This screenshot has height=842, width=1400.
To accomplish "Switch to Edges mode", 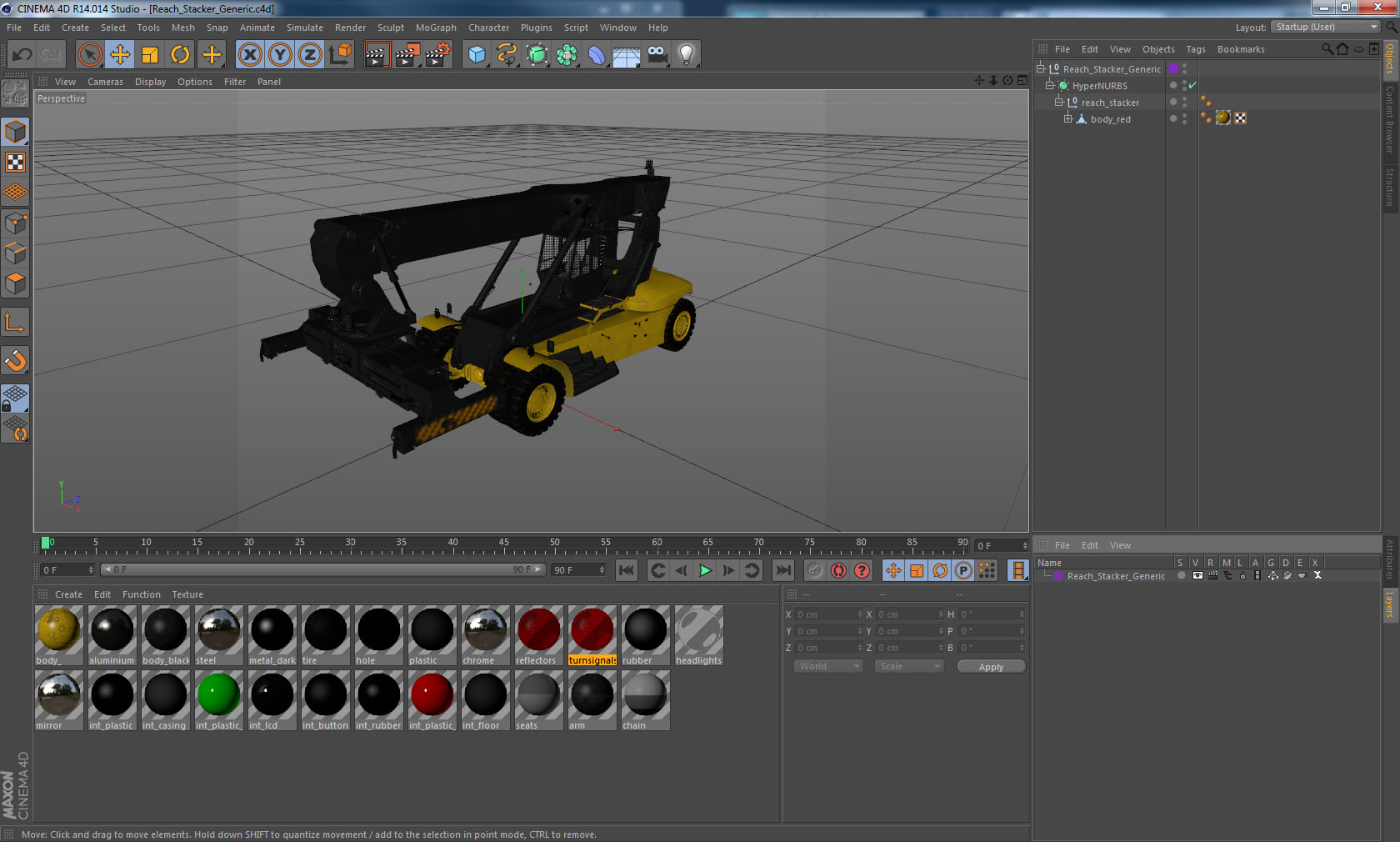I will pos(16,253).
